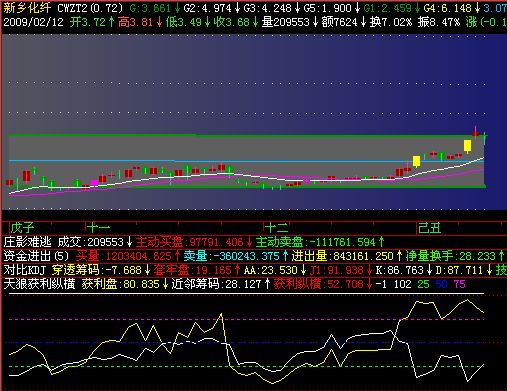This screenshot has height=391, width=507.
Task: Select the 资金进出 (5) indicator label
Action: pyautogui.click(x=36, y=256)
